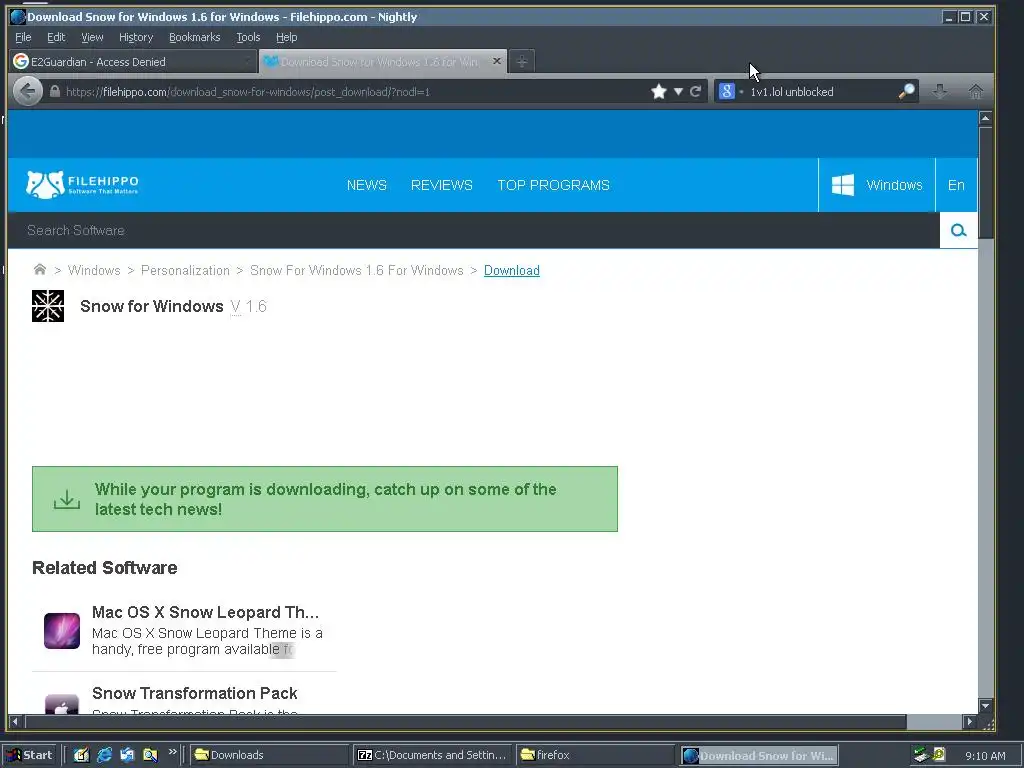Open the History menu
1024x768 pixels.
pyautogui.click(x=136, y=37)
